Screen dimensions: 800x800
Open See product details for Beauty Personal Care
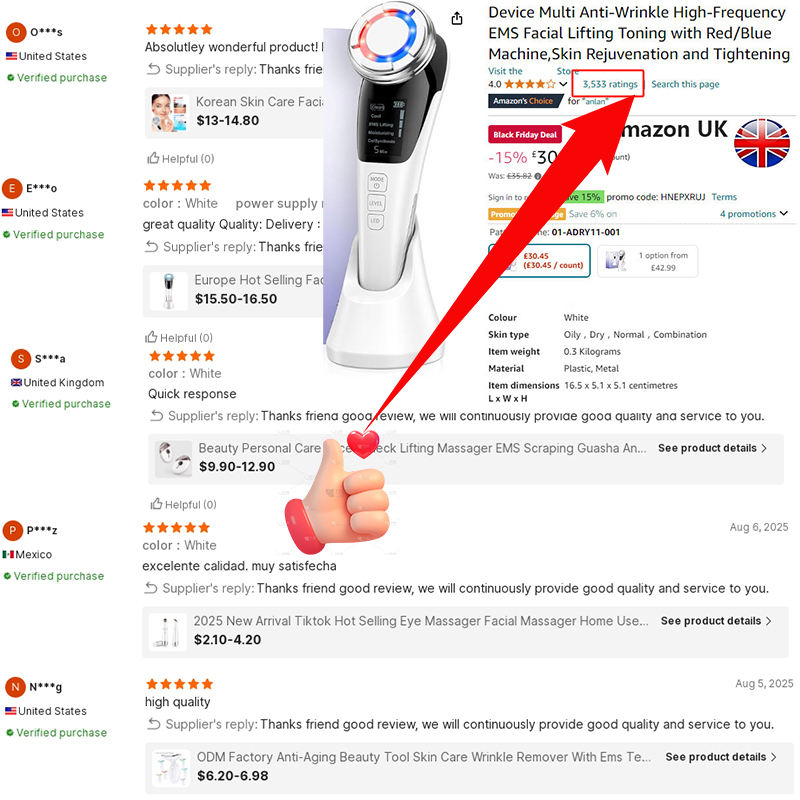coord(712,448)
